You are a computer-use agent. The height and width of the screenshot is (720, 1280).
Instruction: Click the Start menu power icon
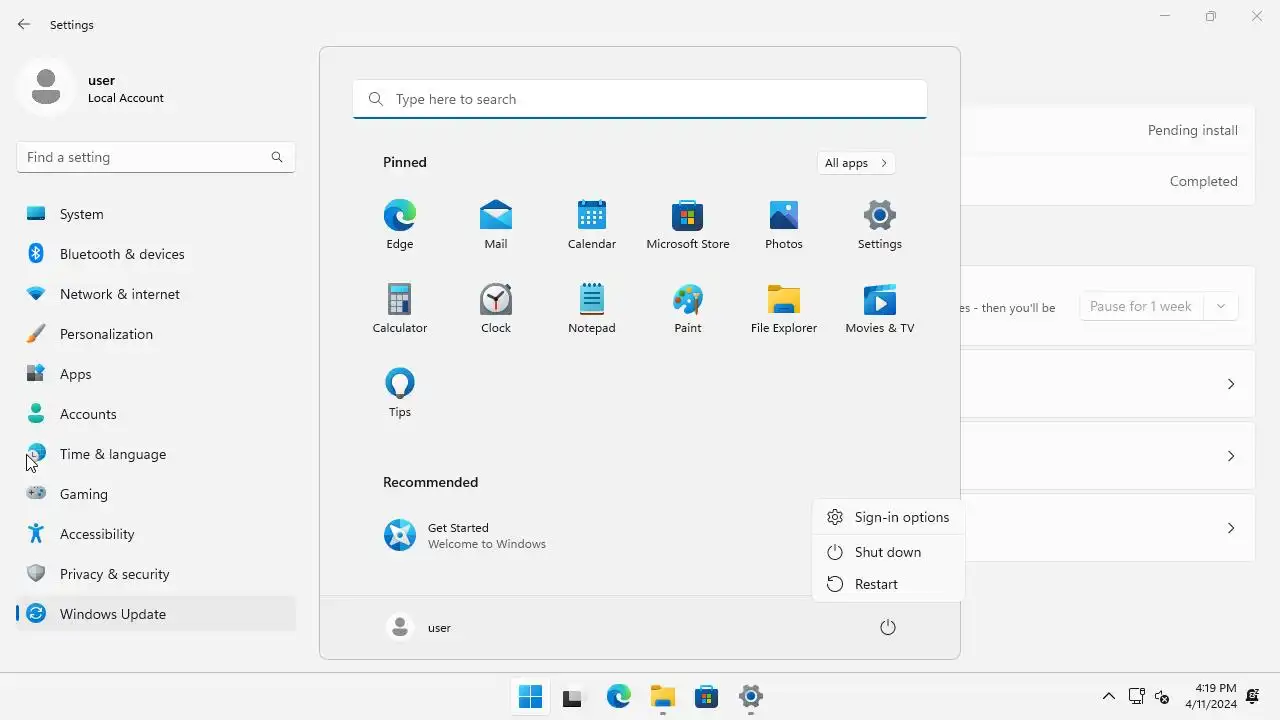click(888, 628)
